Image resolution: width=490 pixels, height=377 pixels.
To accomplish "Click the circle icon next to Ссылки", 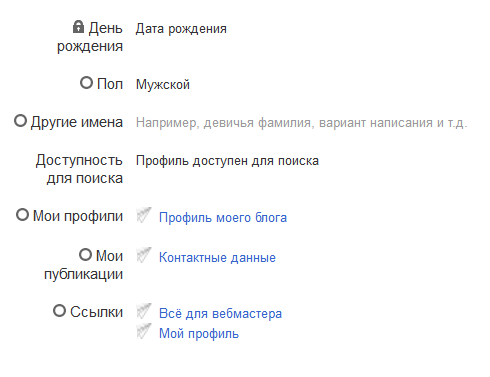I will 59,311.
